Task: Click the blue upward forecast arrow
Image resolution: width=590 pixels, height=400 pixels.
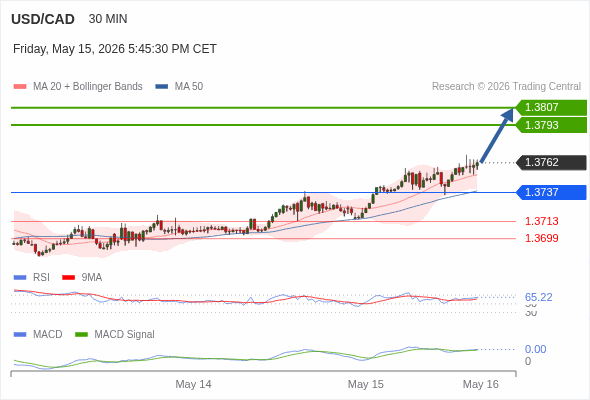Action: (497, 135)
